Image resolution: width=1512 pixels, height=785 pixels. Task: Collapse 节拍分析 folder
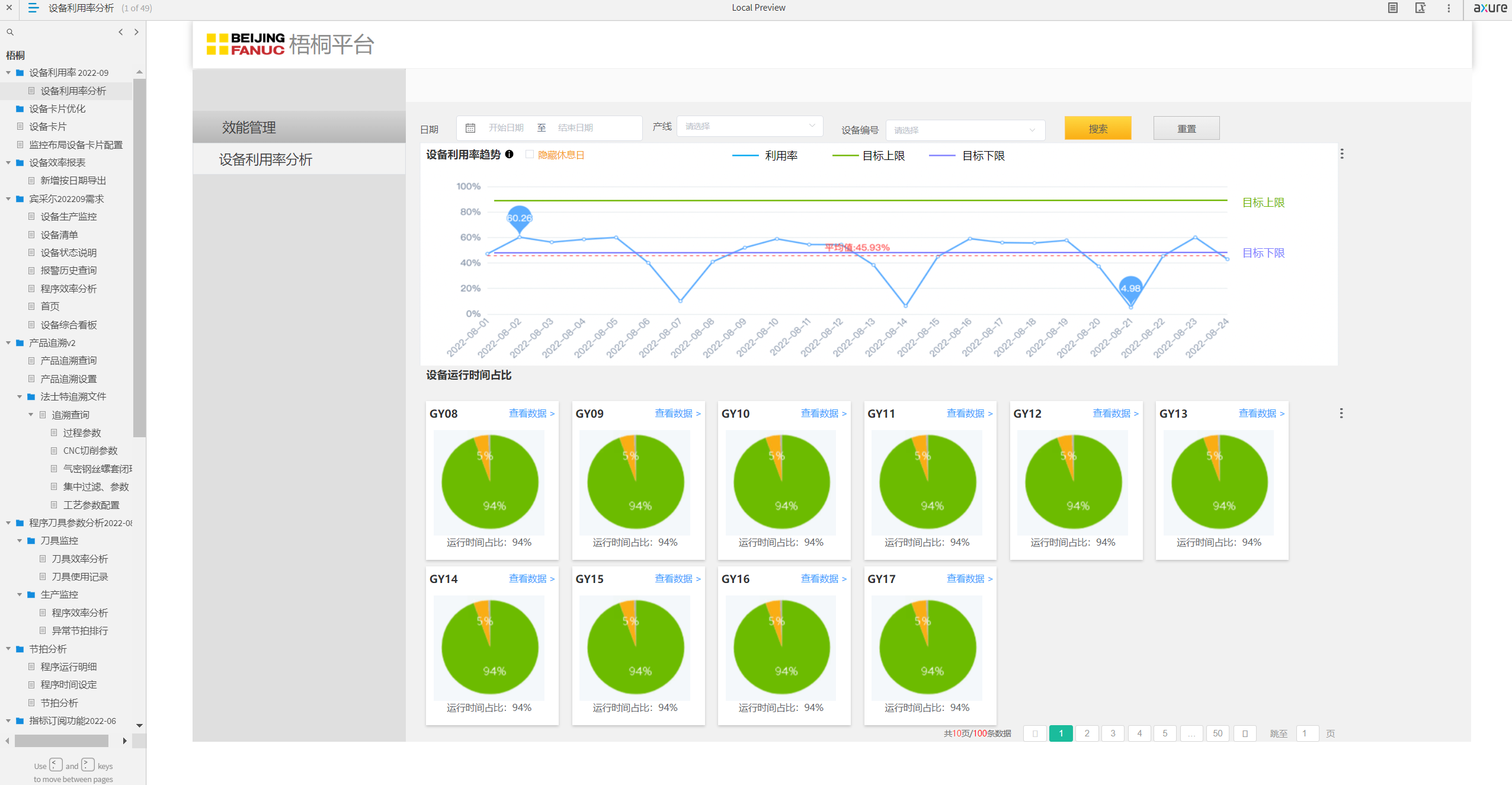(x=8, y=649)
